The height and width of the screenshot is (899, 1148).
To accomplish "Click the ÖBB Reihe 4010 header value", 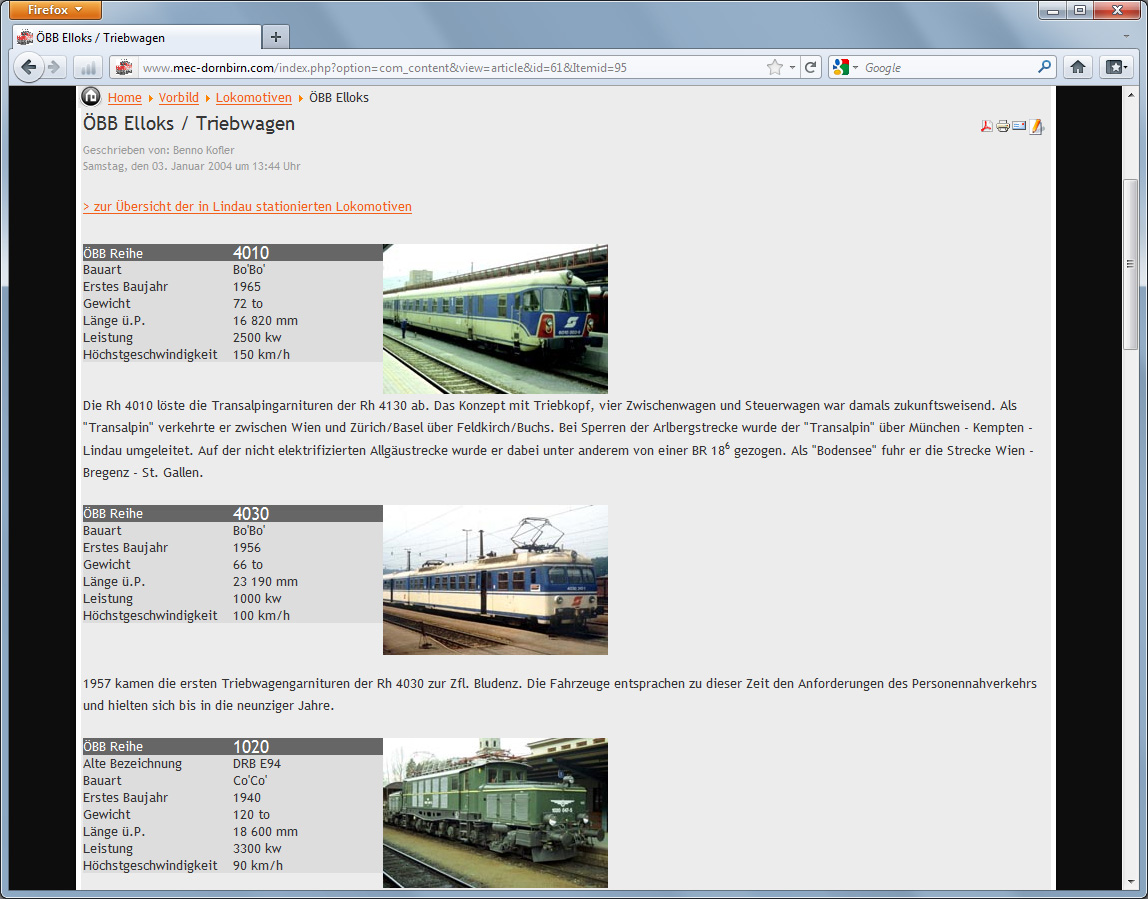I will (251, 253).
